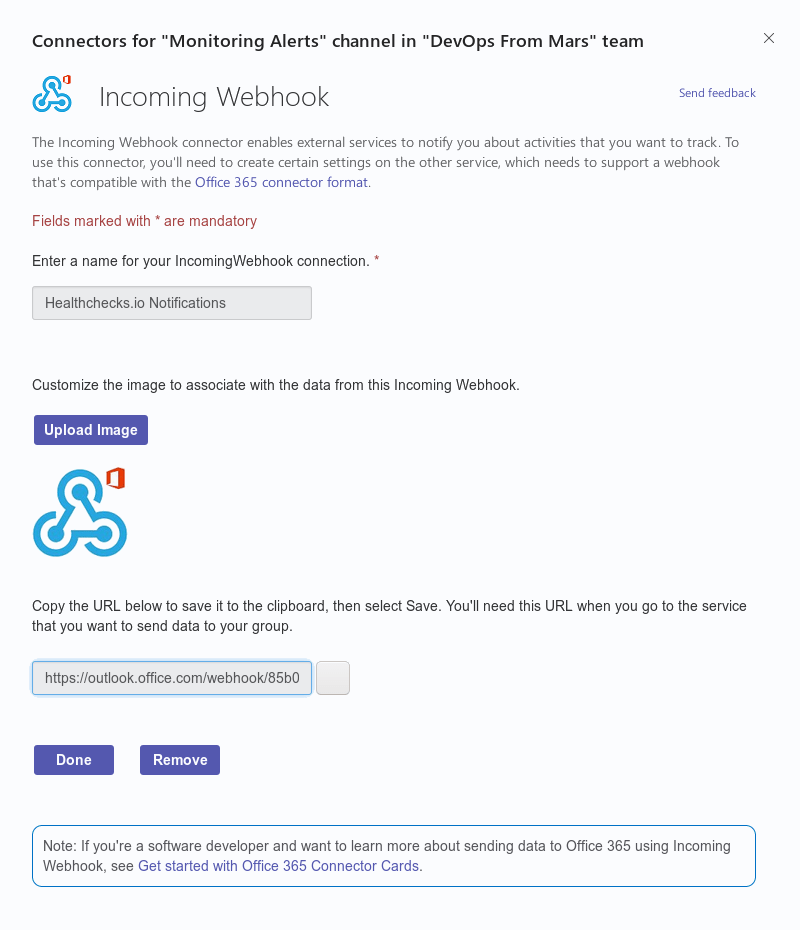This screenshot has width=800, height=930.
Task: Click the Healthchecks.io Notifications name field
Action: click(172, 303)
